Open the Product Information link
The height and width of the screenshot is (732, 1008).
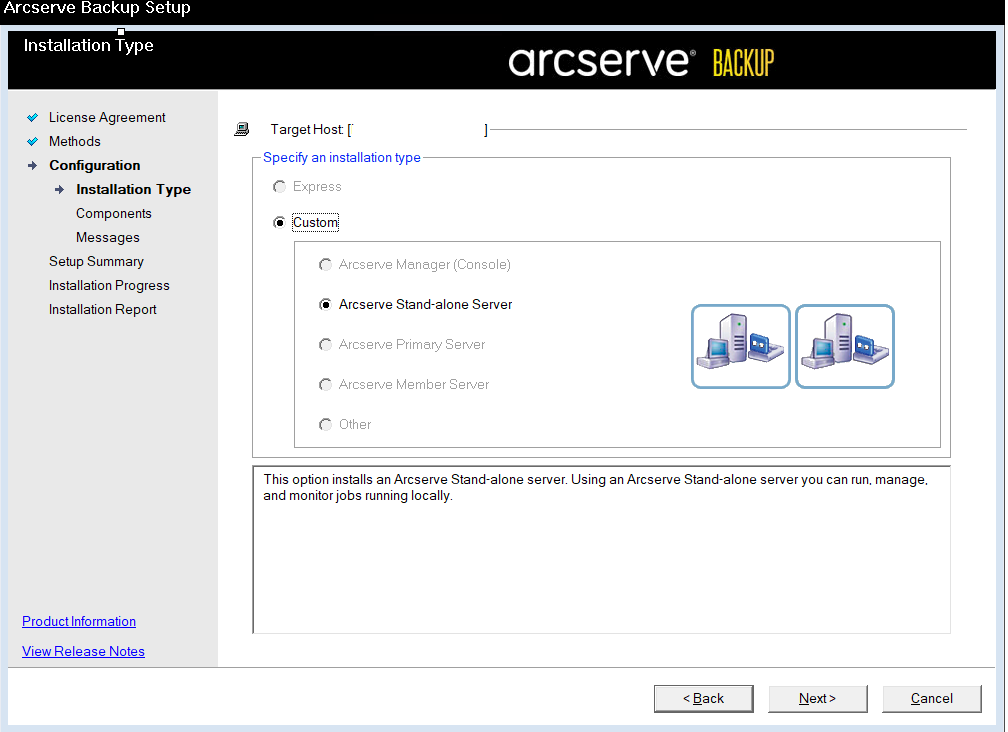coord(78,621)
